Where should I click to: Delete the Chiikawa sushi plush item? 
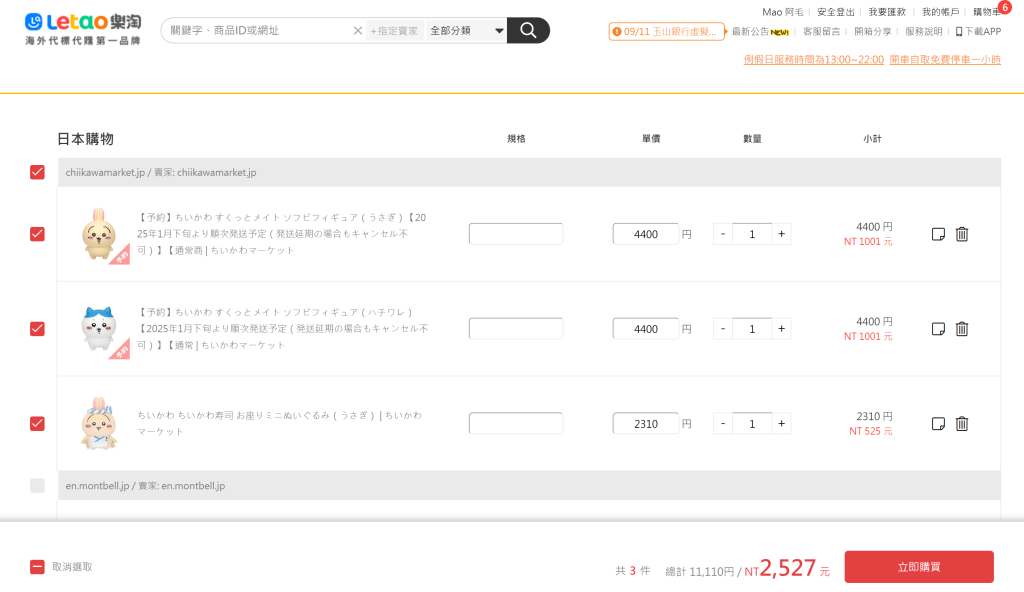(x=962, y=424)
